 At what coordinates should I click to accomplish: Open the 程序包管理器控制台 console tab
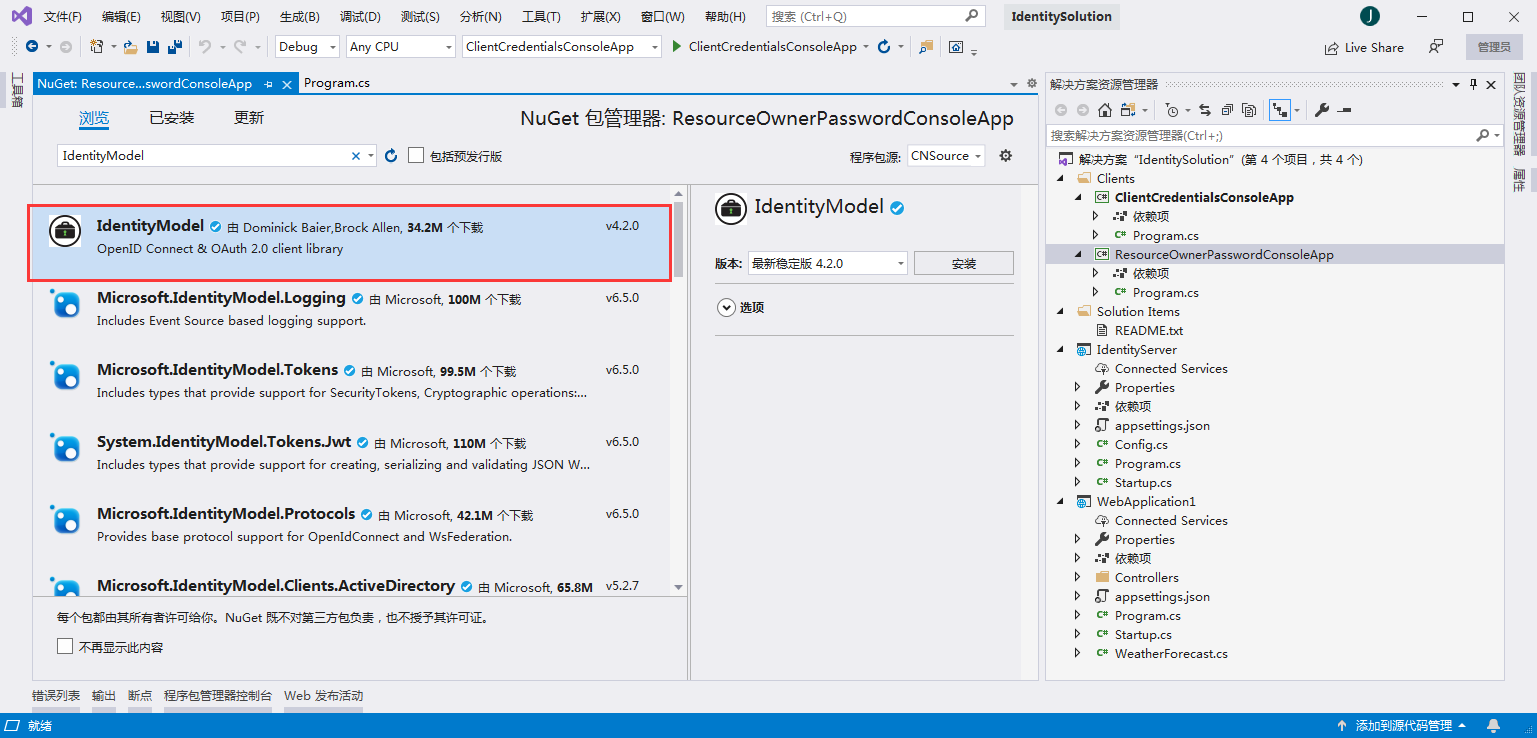tap(218, 696)
